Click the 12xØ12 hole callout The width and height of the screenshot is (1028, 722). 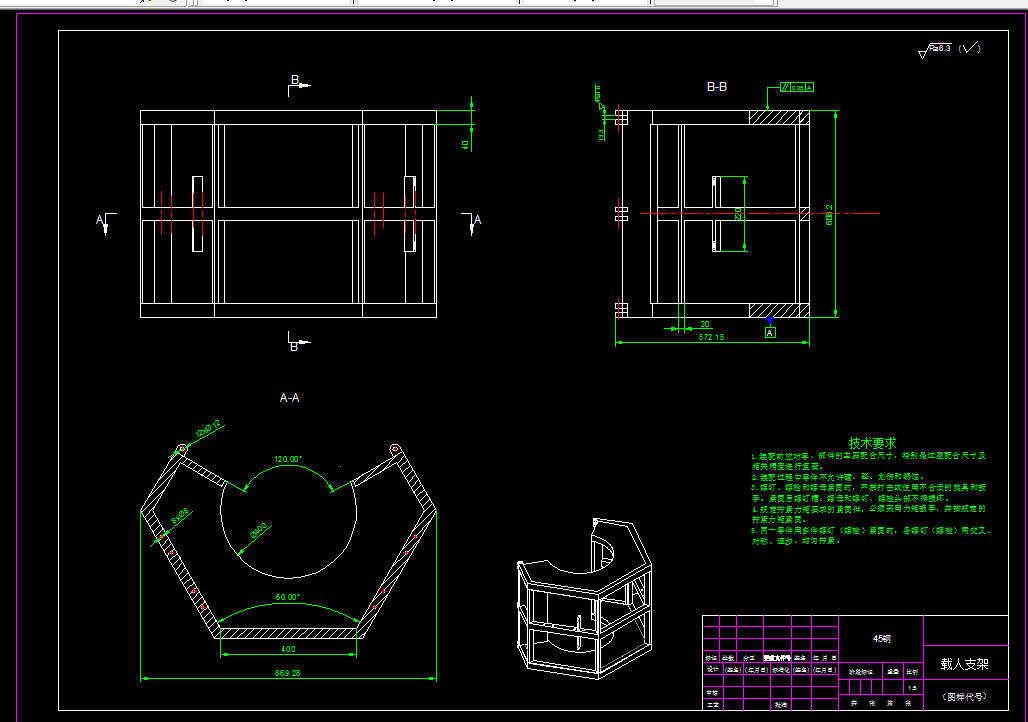pyautogui.click(x=208, y=429)
